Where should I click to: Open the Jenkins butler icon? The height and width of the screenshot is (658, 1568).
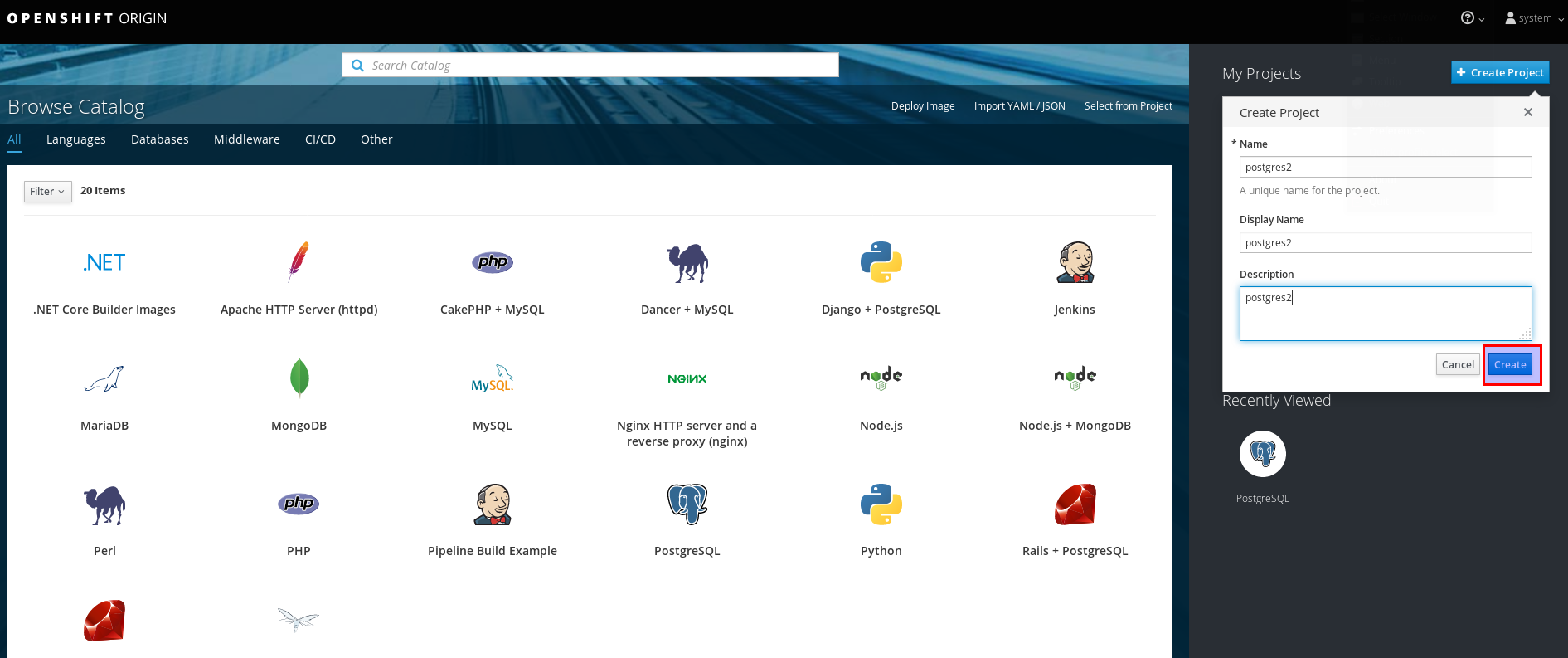pyautogui.click(x=1075, y=262)
